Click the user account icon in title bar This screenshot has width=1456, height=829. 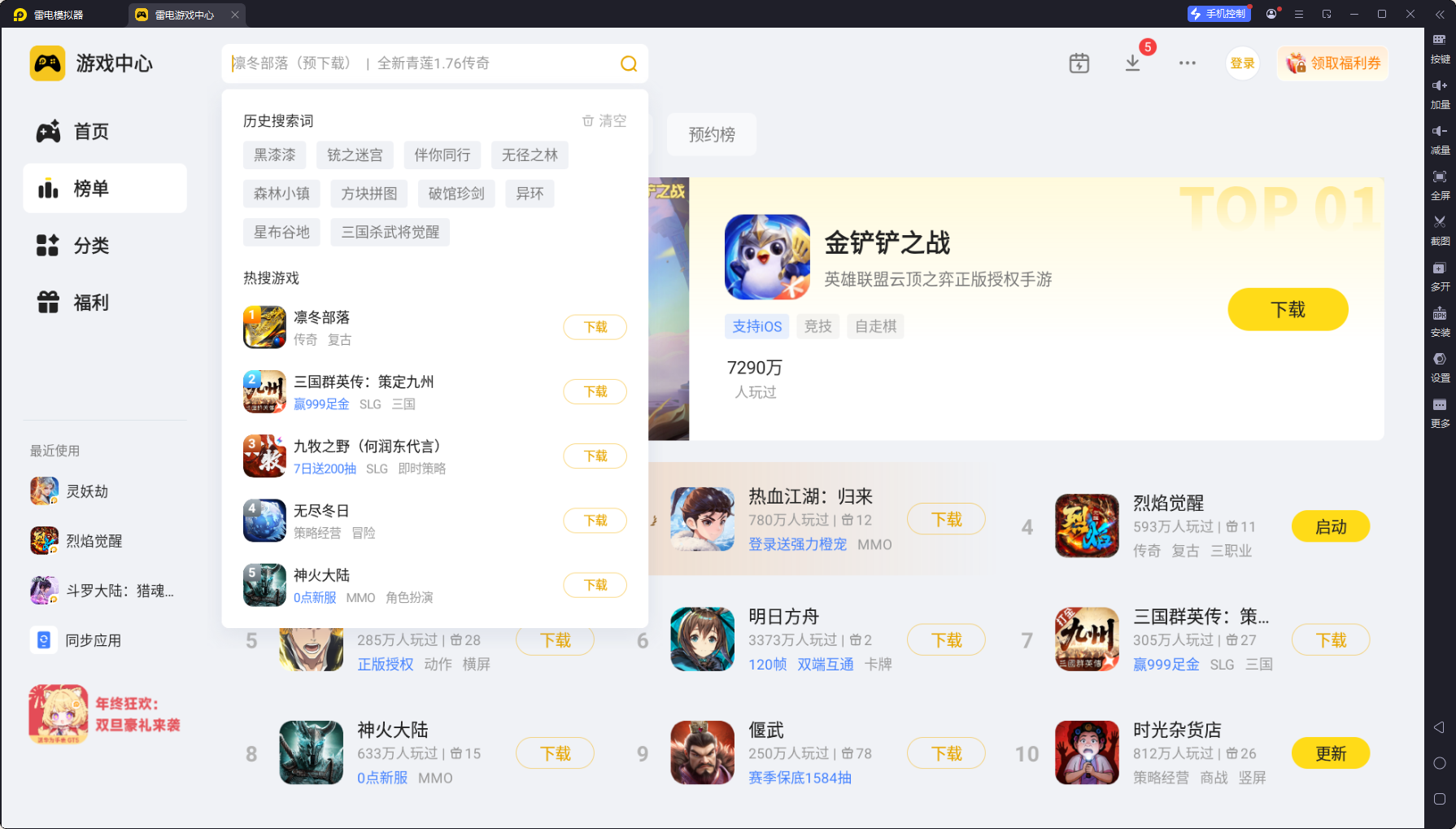[x=1271, y=14]
